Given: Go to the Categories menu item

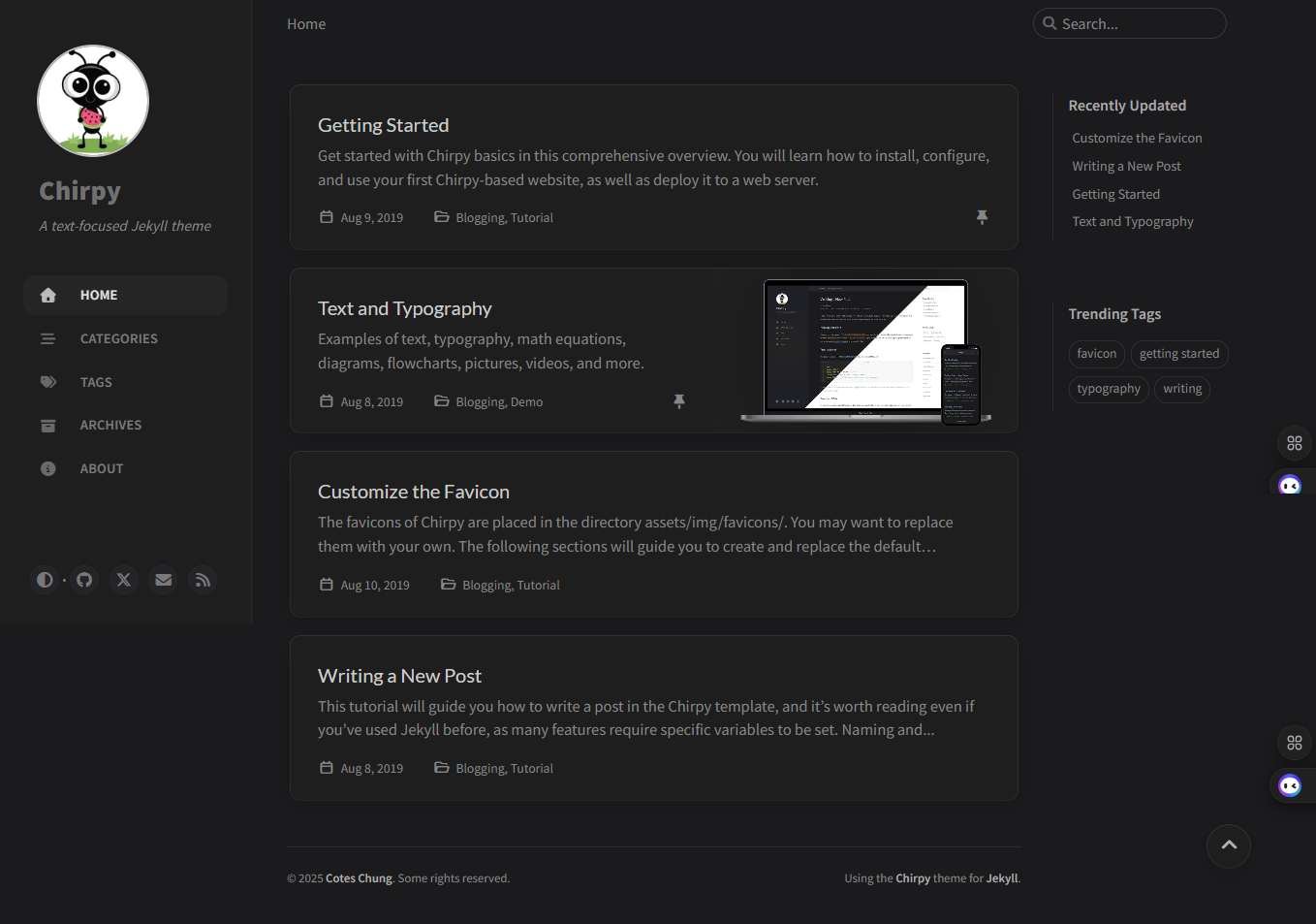Looking at the screenshot, I should click(x=118, y=338).
